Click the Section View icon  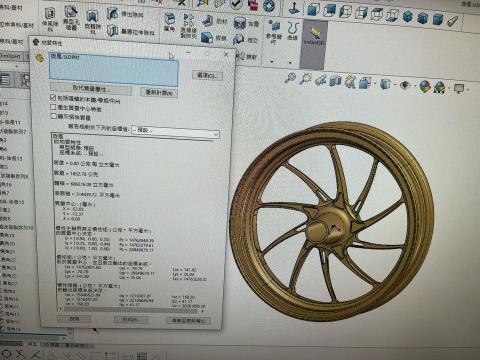coord(335,81)
